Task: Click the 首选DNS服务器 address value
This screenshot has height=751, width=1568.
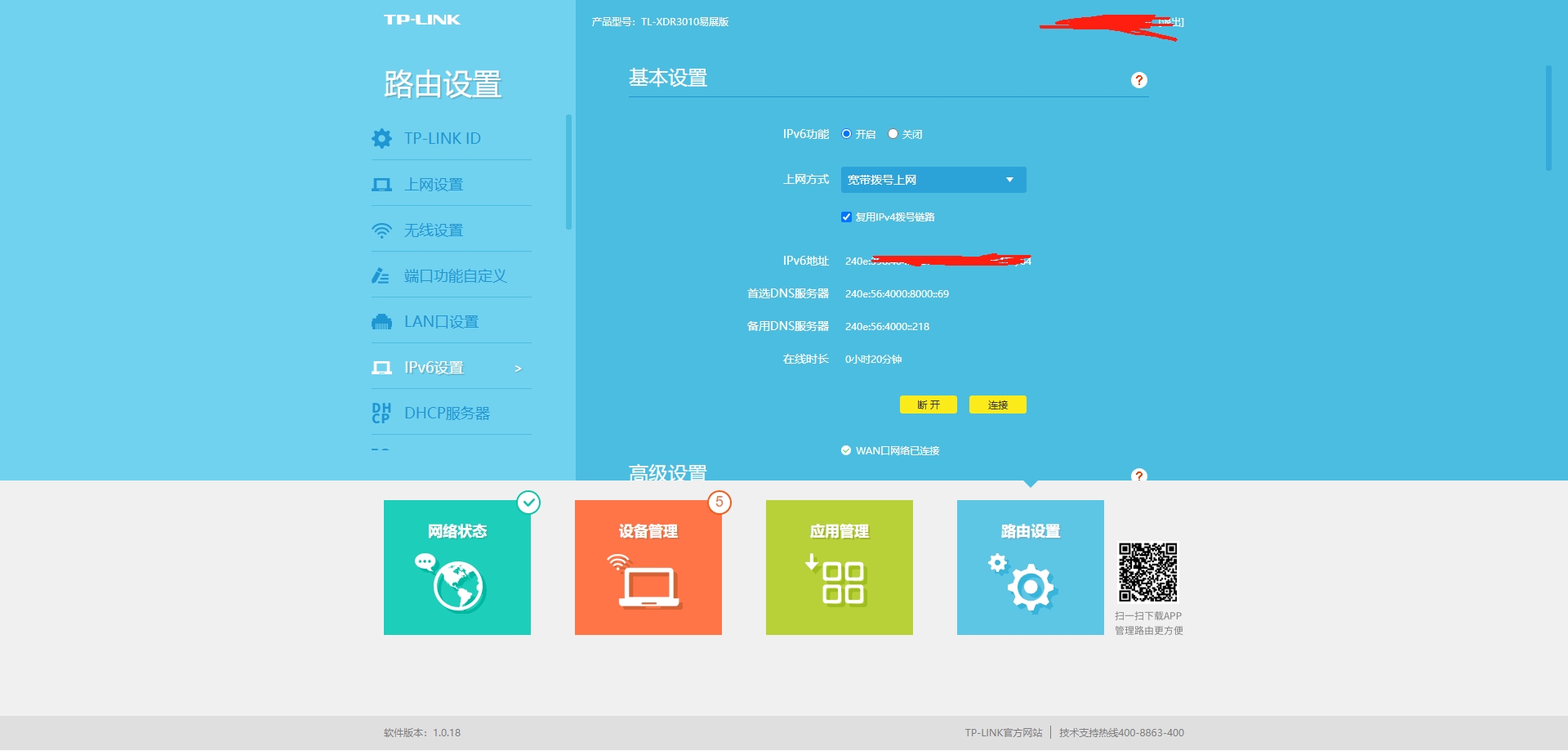Action: 897,293
